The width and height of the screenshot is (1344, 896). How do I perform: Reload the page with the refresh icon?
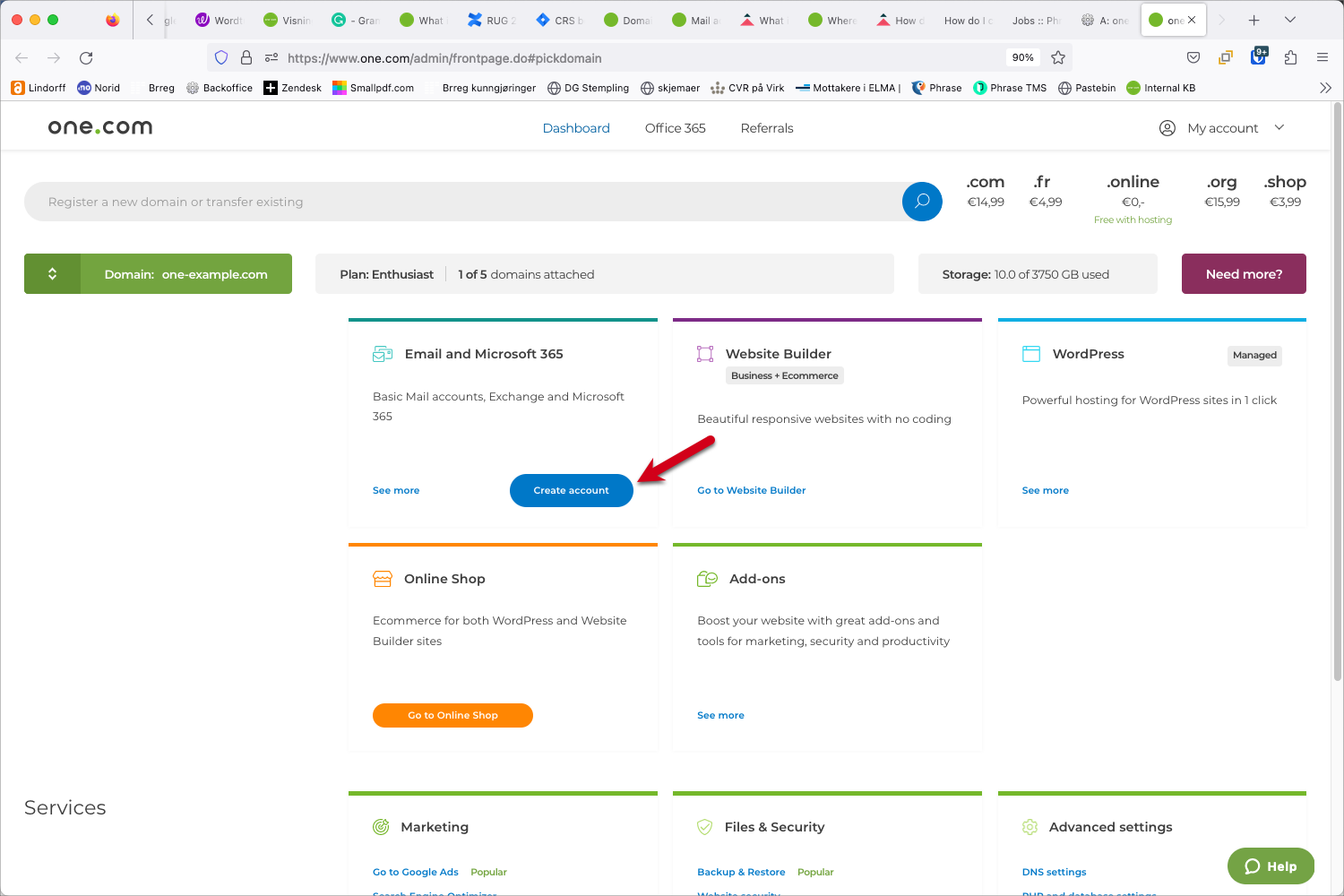tap(86, 57)
